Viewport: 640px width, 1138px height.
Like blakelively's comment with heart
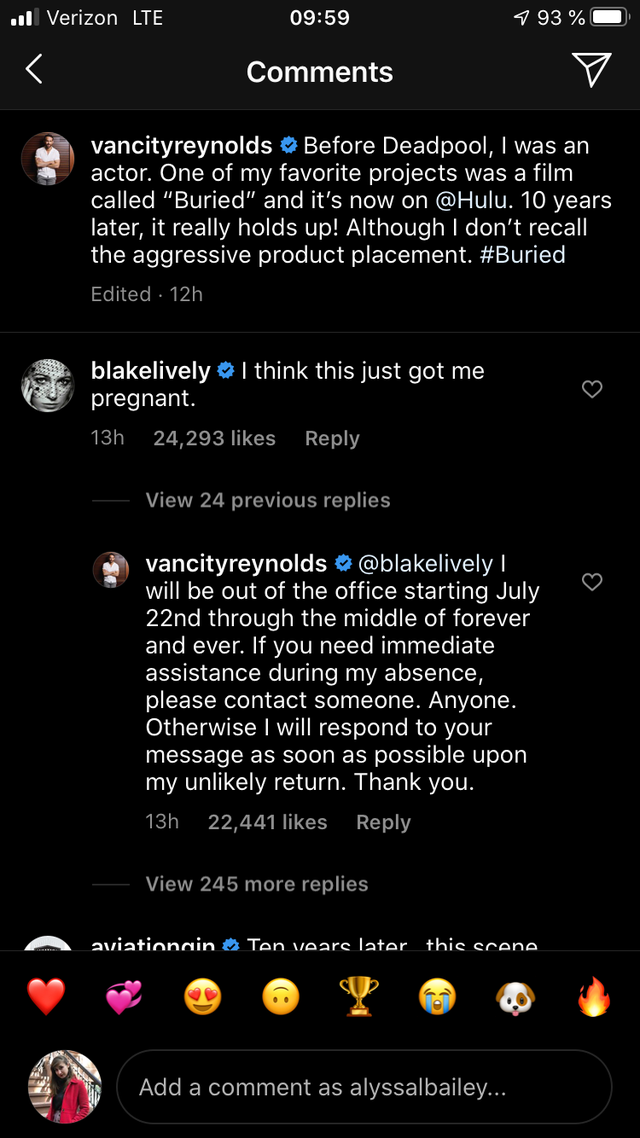click(593, 390)
